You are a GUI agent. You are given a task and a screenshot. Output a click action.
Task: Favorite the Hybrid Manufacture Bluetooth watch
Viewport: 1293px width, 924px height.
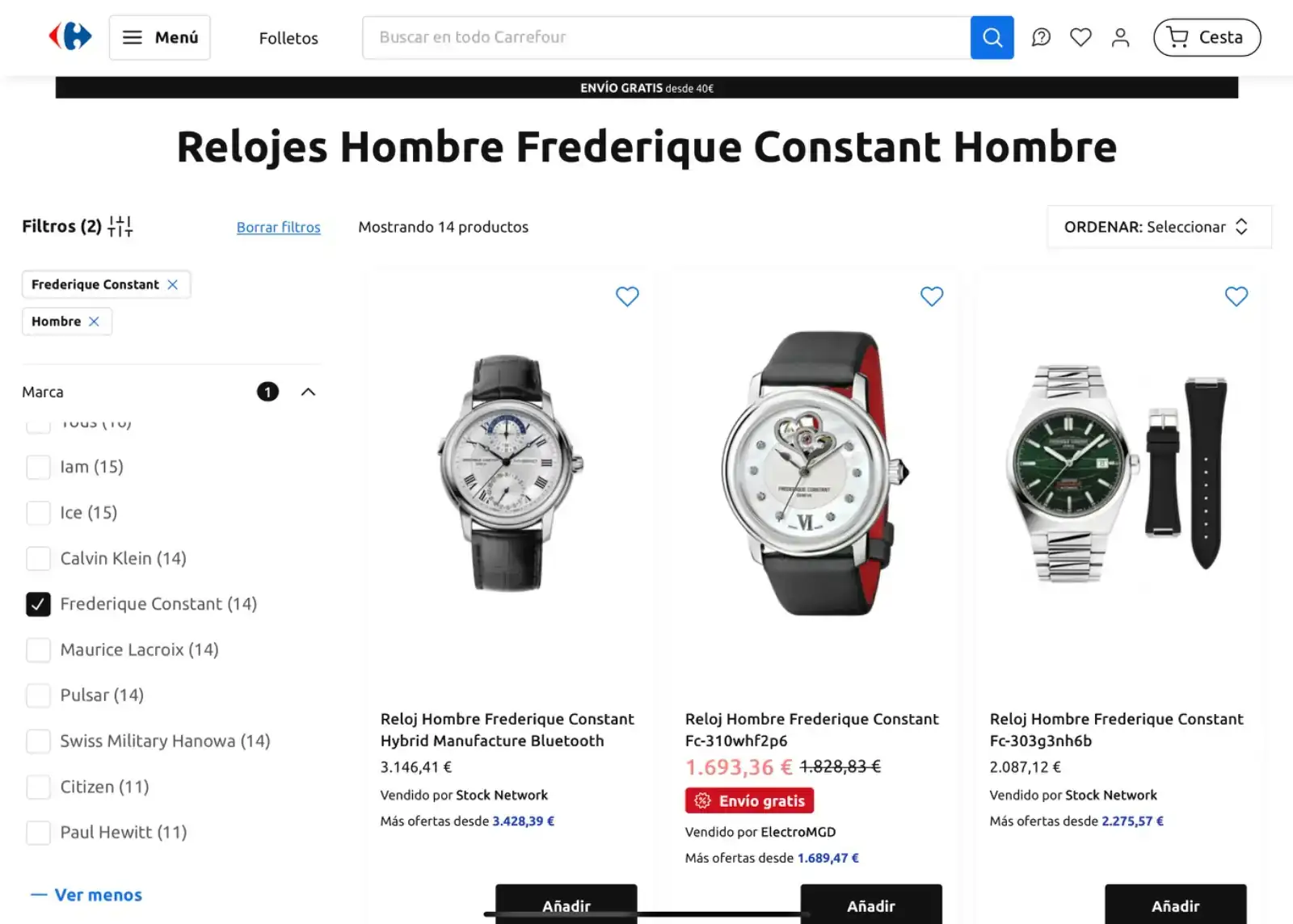pyautogui.click(x=627, y=296)
